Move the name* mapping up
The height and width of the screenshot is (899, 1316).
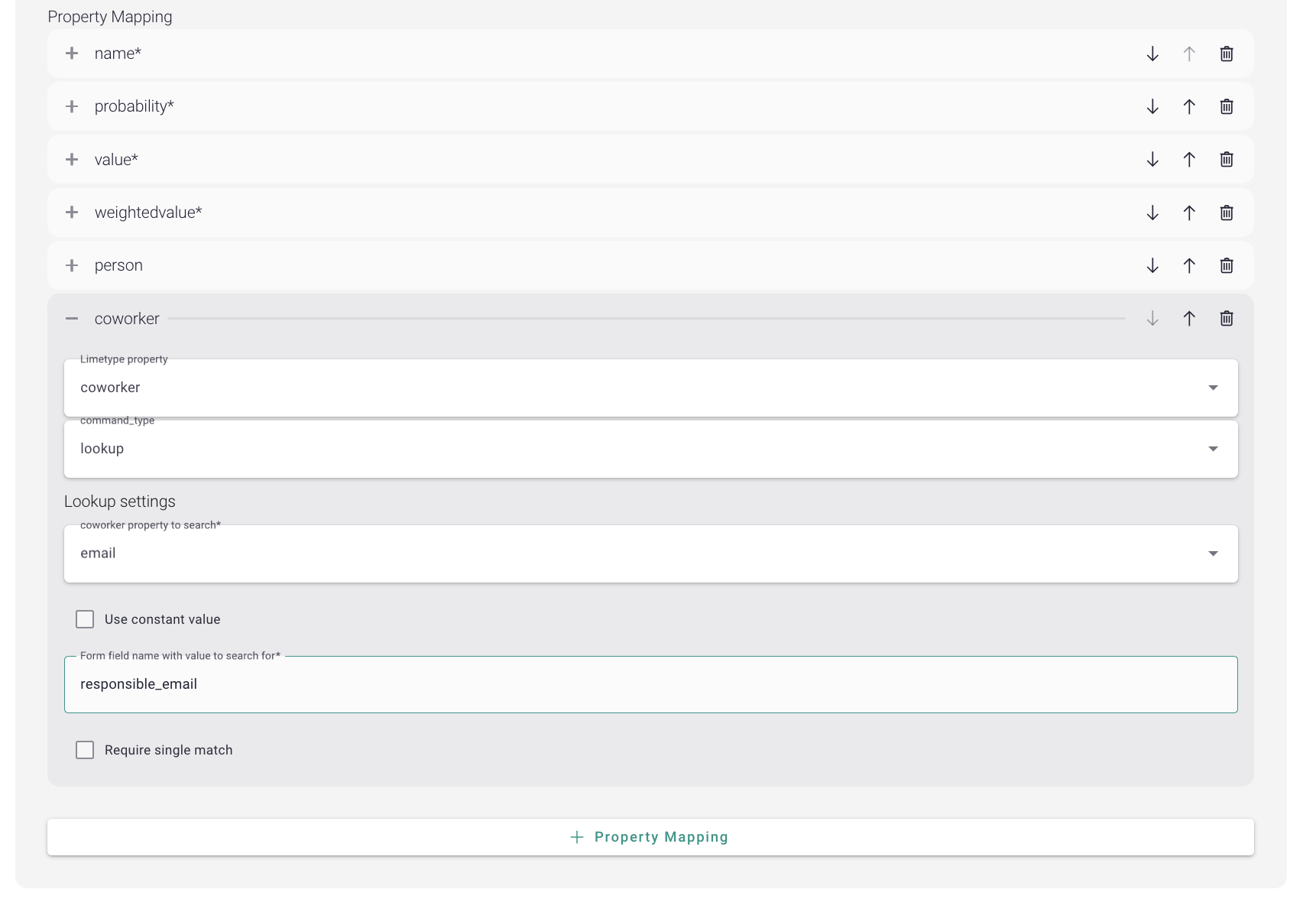coord(1189,54)
